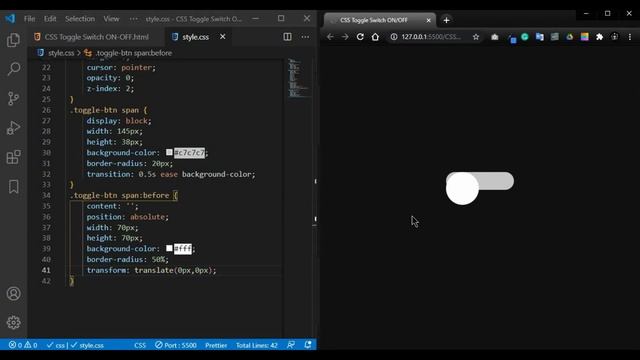Click the style.css check status item
This screenshot has width=640, height=360.
tap(87, 345)
